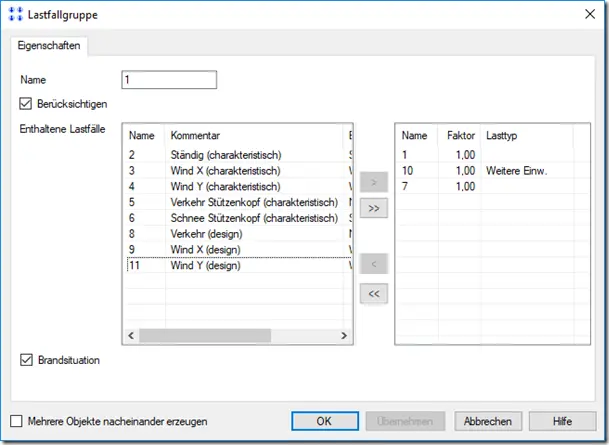Click the Übernehmen button
Image resolution: width=609 pixels, height=445 pixels.
click(x=405, y=421)
